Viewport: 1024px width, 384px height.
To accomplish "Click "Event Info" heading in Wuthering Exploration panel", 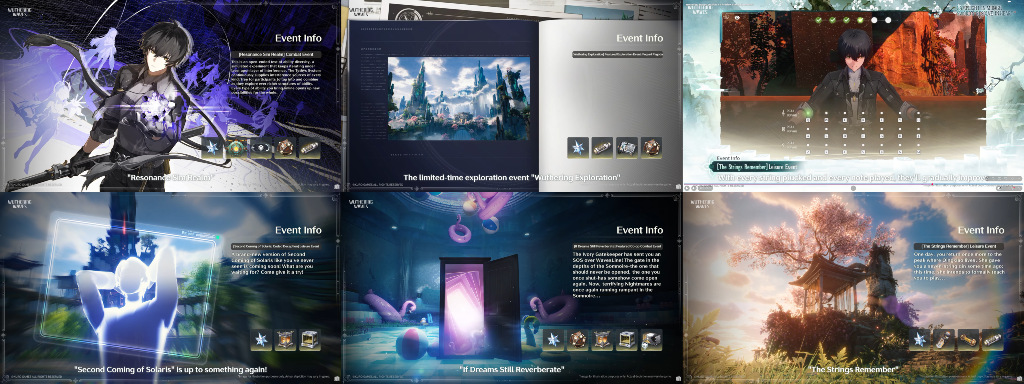I will 639,38.
